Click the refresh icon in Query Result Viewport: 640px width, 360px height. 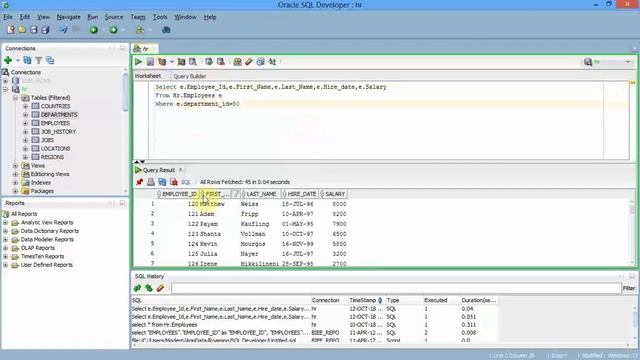(x=162, y=182)
